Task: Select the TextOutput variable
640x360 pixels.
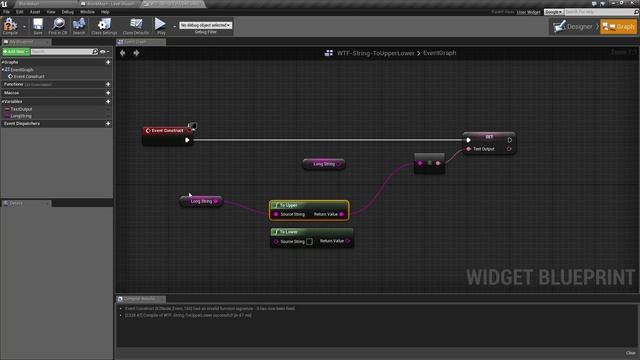Action: pos(21,109)
